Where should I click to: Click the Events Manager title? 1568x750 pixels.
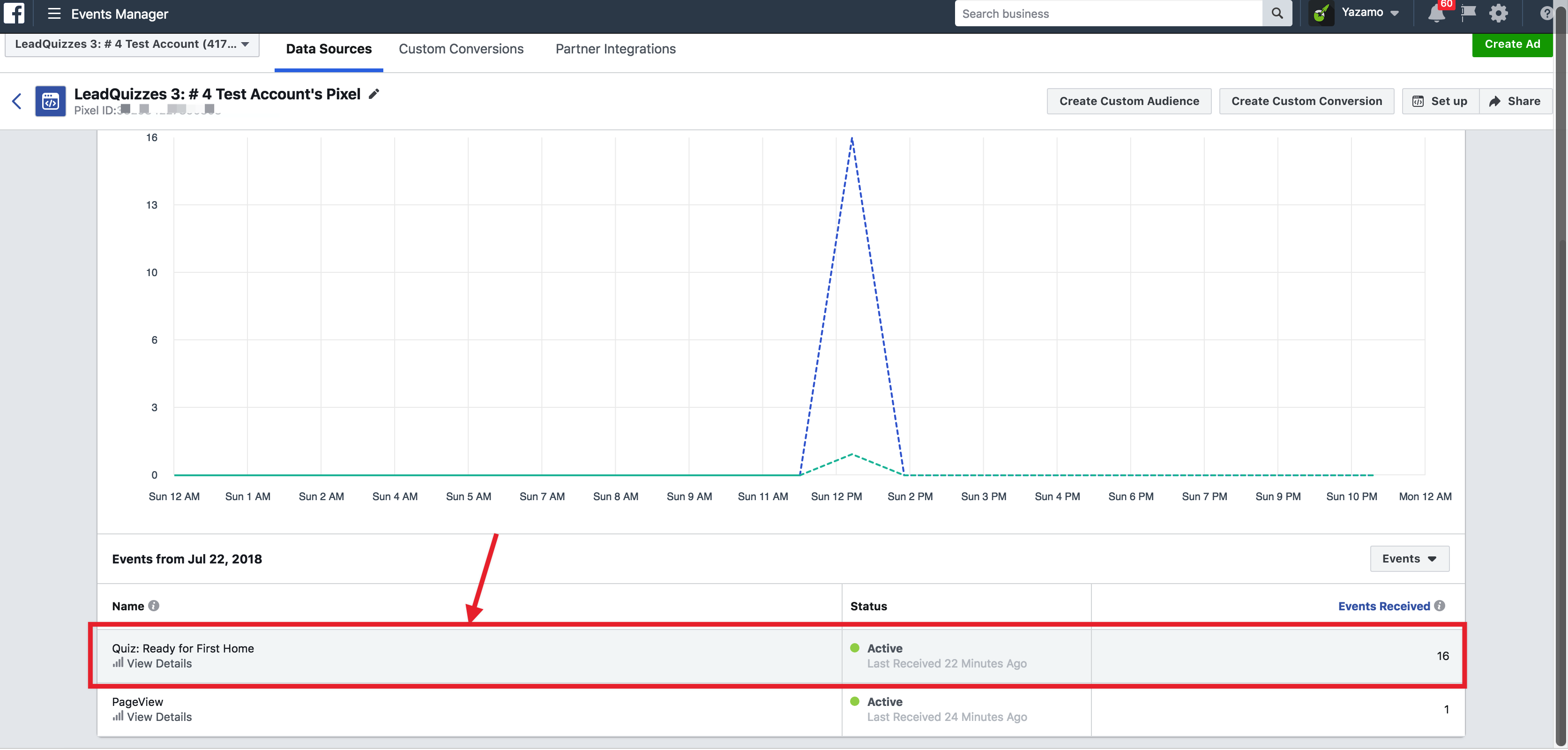point(119,14)
